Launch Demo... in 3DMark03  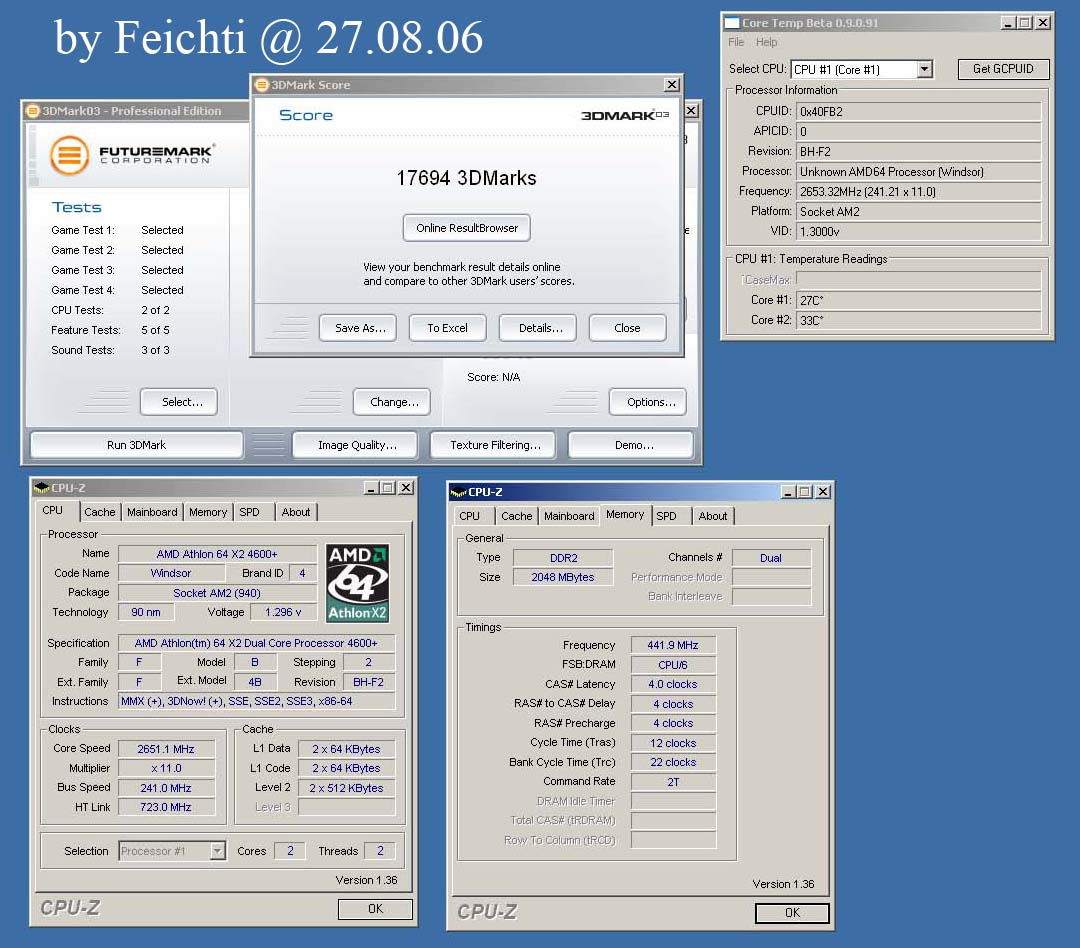631,445
